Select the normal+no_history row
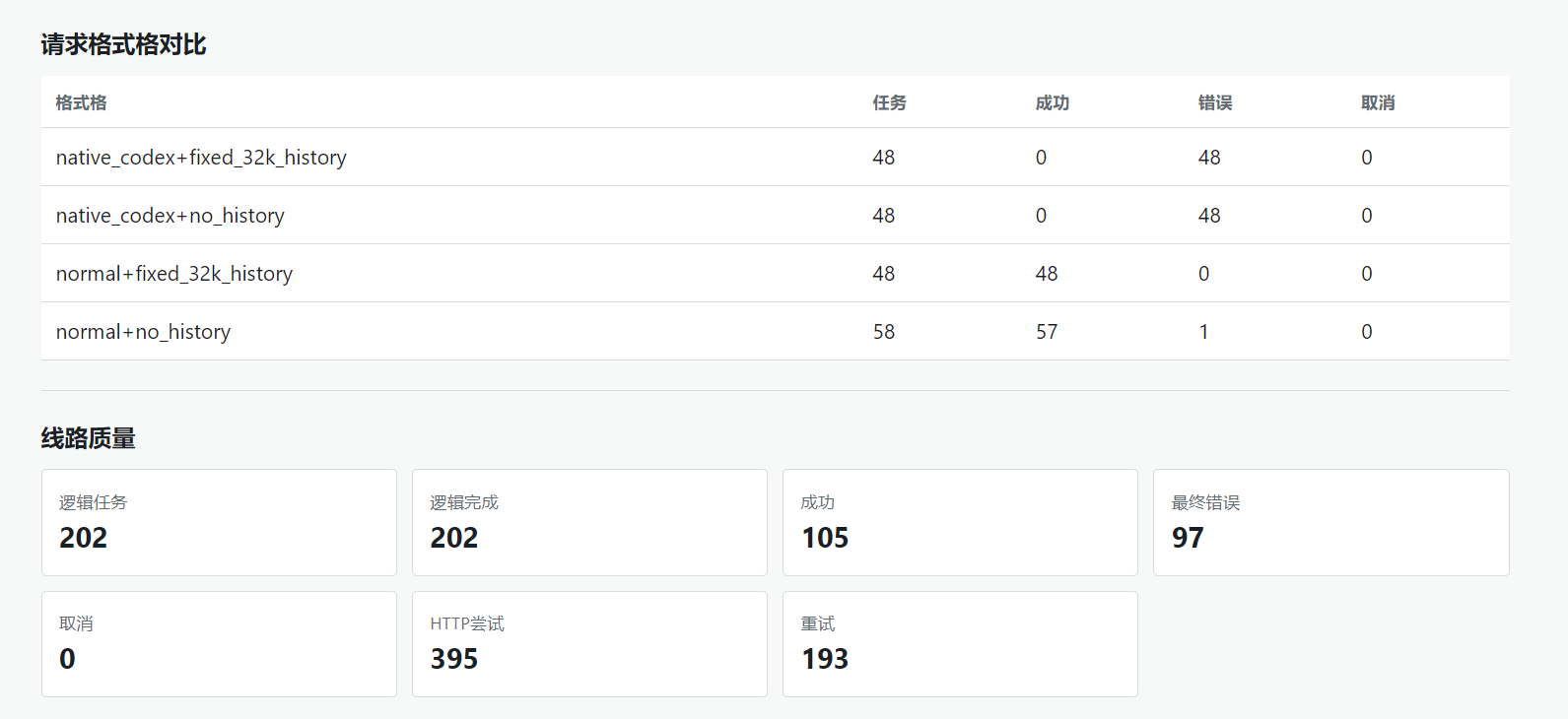This screenshot has width=1568, height=719. 775,331
